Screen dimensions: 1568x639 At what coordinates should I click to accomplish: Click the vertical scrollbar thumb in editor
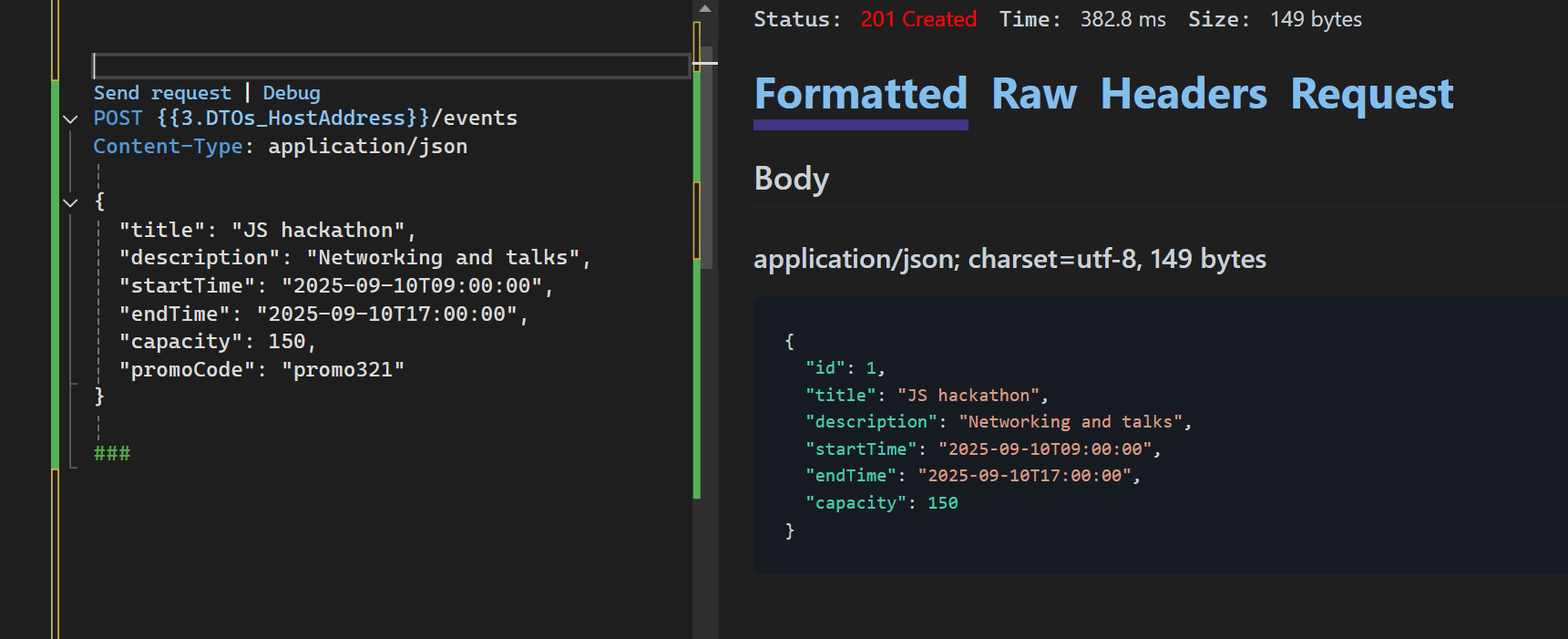(x=707, y=157)
